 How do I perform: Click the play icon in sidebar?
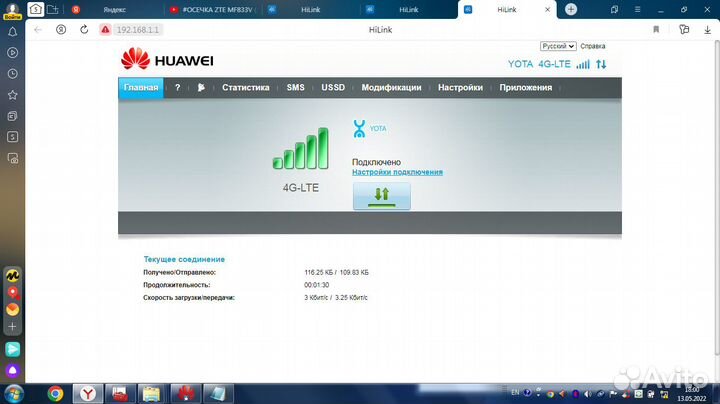point(12,53)
